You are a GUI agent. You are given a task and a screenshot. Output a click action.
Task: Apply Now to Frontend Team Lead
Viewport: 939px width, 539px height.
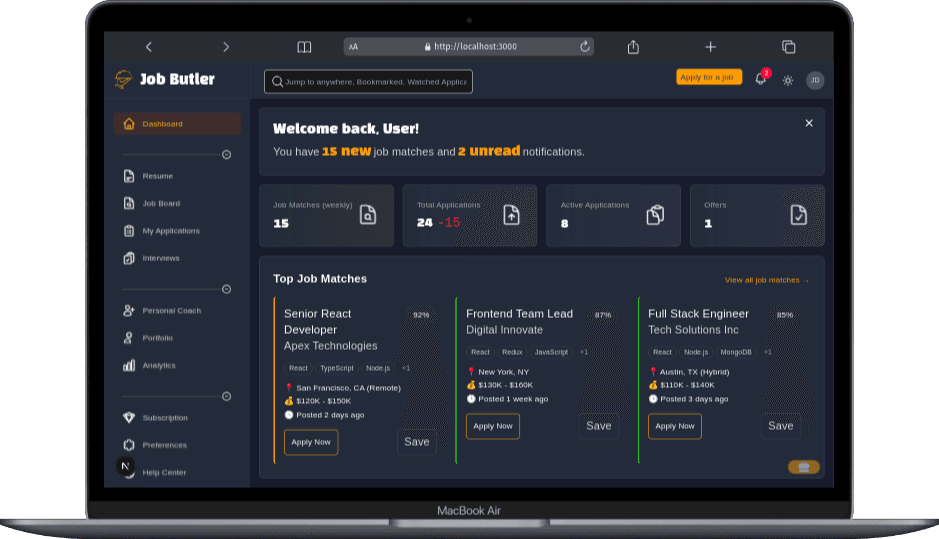(493, 426)
